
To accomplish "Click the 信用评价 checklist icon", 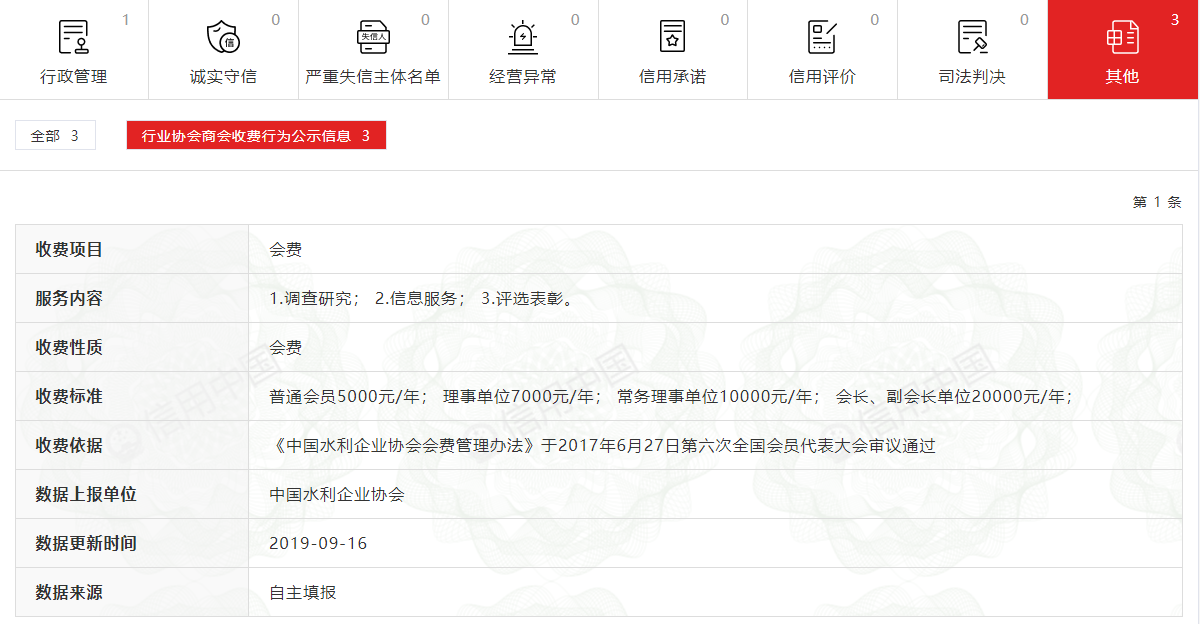I will [822, 37].
